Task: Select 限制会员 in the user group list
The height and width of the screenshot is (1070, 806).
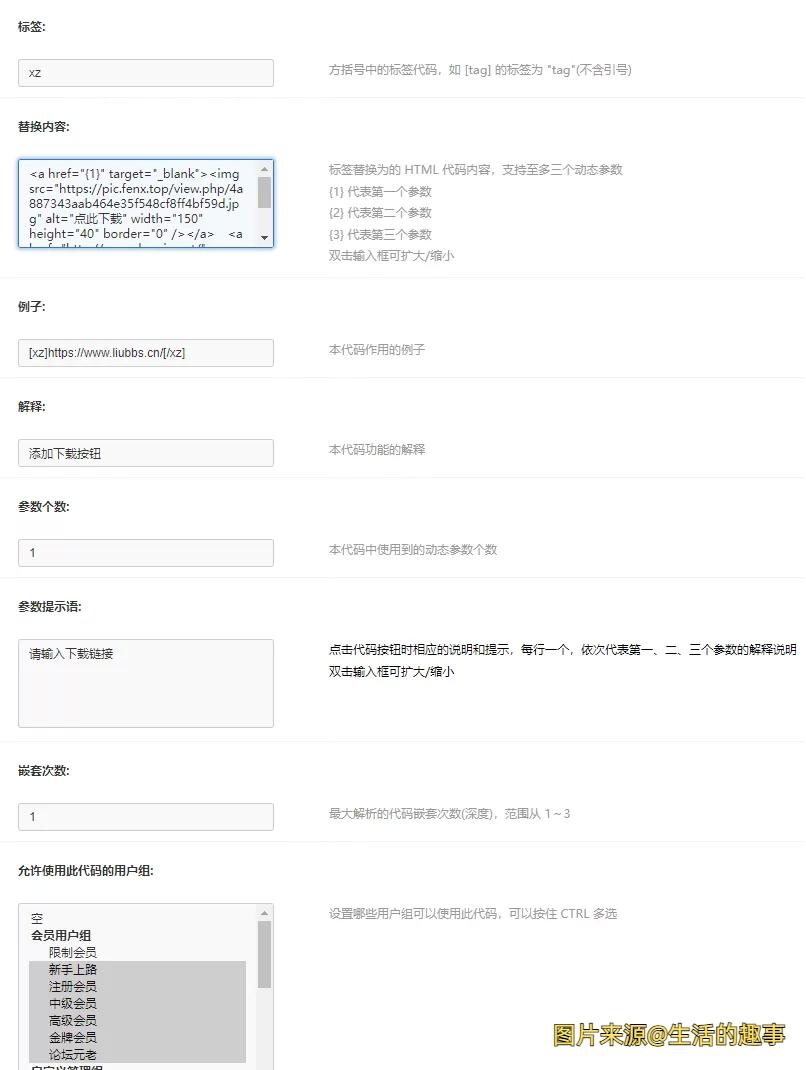Action: pos(73,952)
